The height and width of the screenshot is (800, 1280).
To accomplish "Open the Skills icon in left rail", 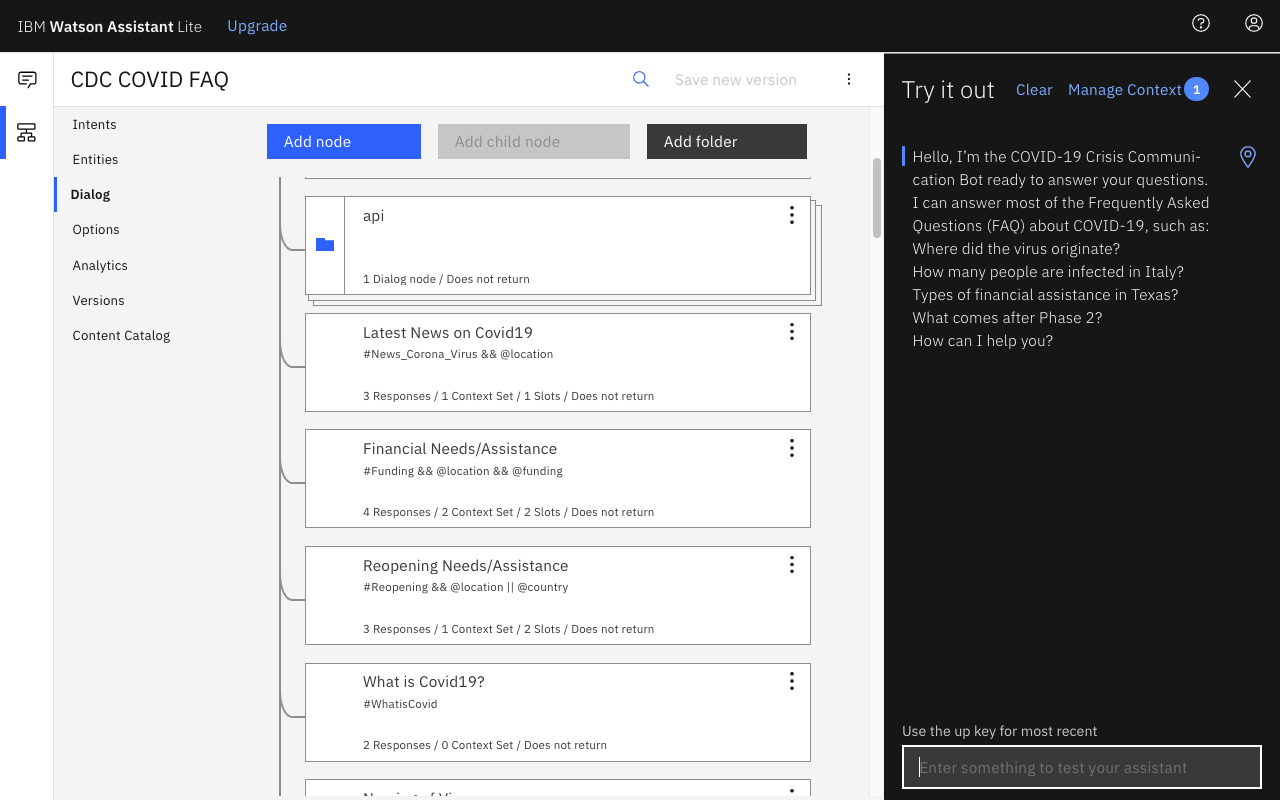I will tap(27, 132).
